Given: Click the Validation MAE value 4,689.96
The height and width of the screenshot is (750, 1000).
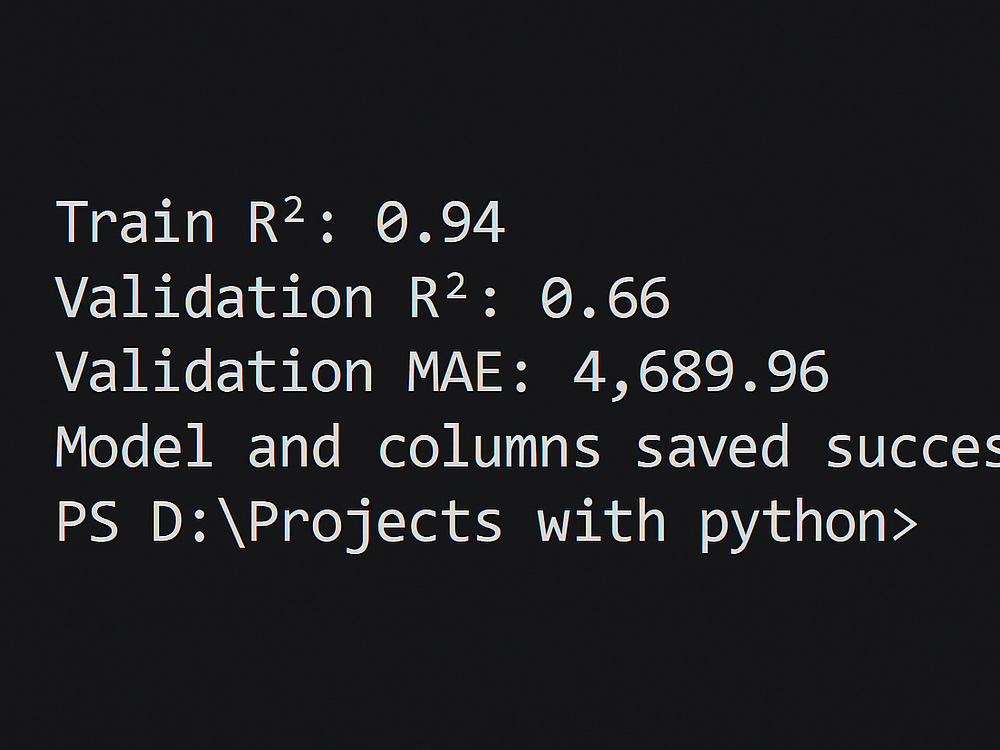Looking at the screenshot, I should click(701, 372).
